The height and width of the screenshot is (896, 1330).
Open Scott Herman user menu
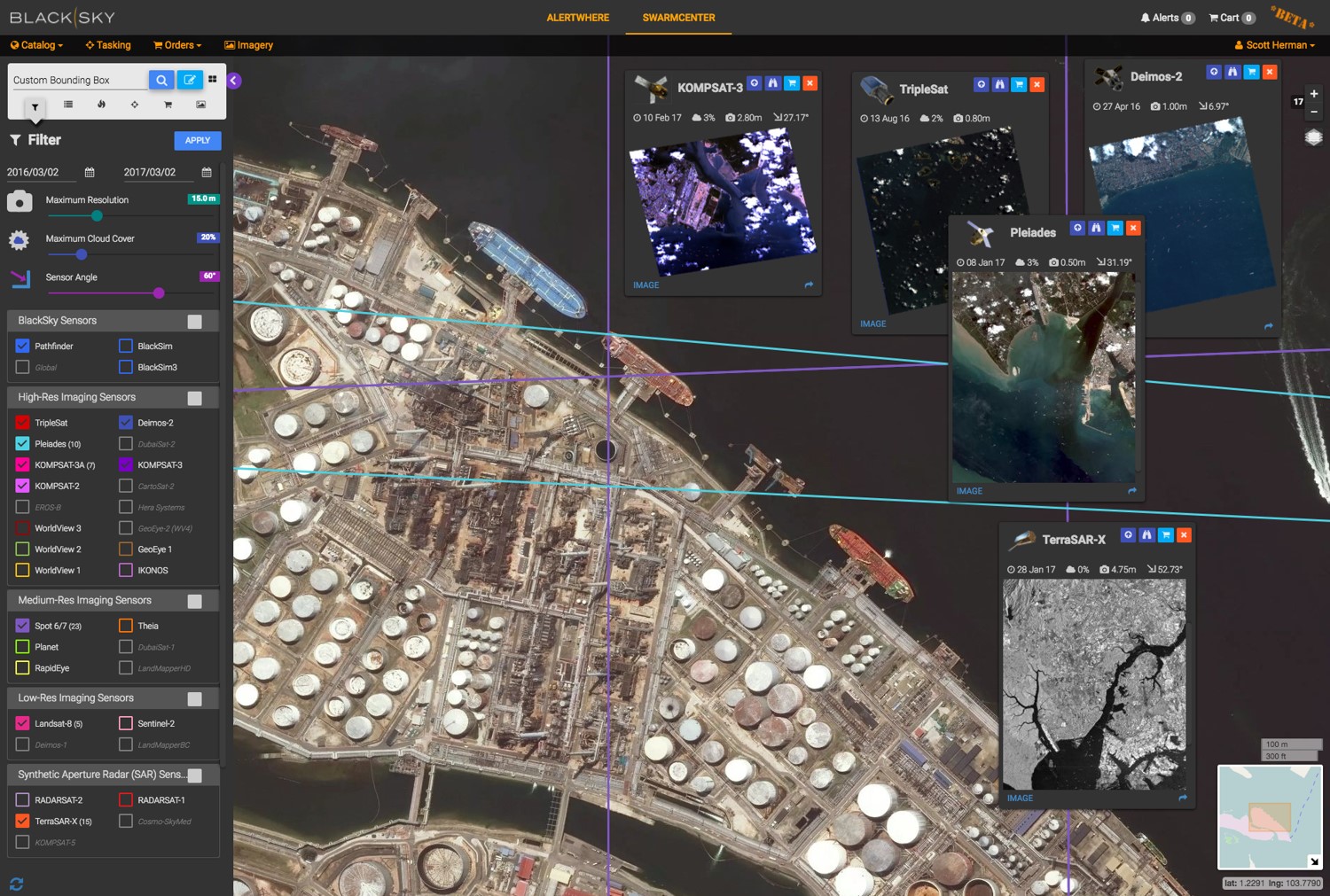point(1275,45)
